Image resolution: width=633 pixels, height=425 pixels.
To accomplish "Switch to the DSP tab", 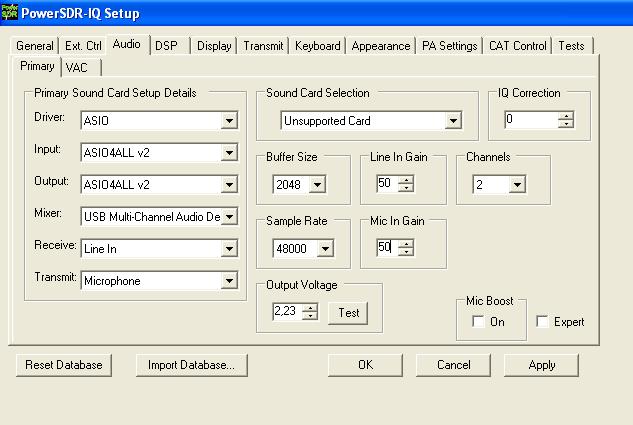I will coord(167,45).
